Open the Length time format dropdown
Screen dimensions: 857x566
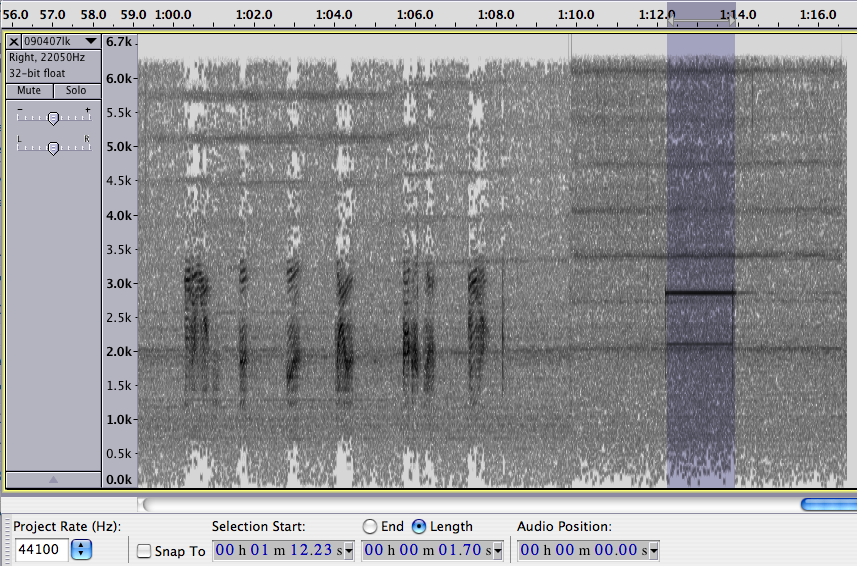tap(500, 551)
